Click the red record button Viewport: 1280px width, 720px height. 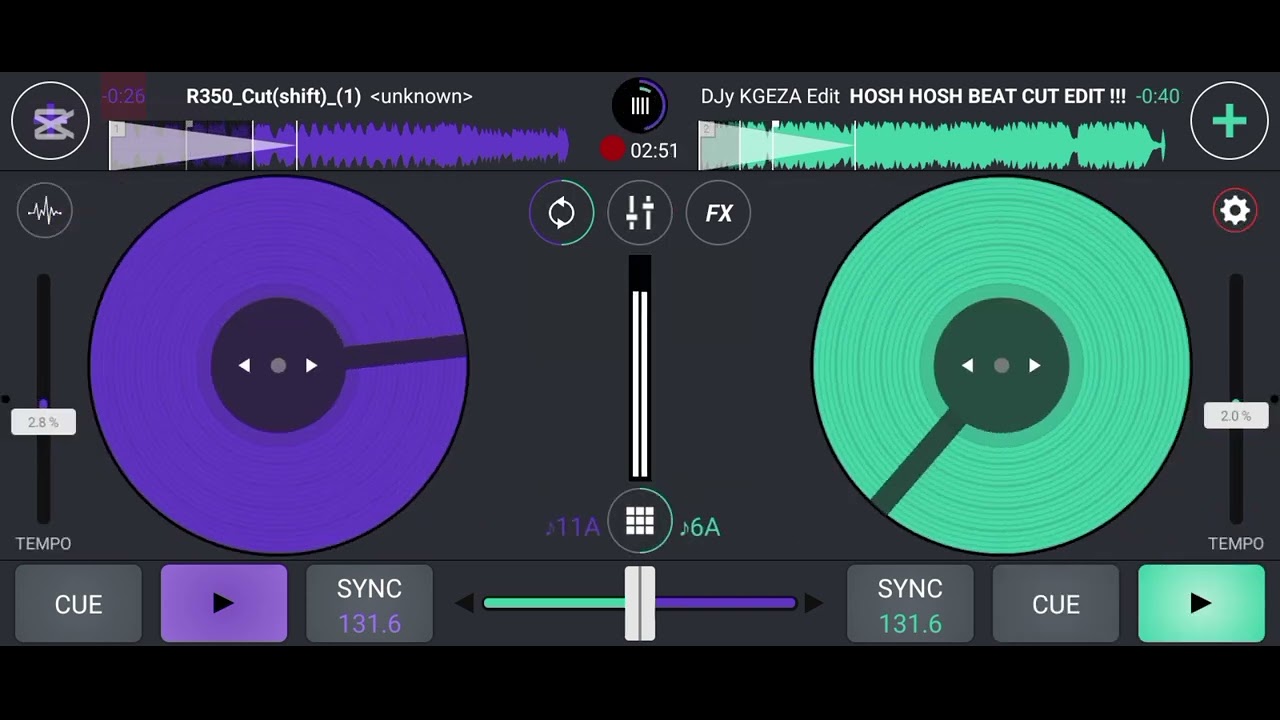(612, 150)
